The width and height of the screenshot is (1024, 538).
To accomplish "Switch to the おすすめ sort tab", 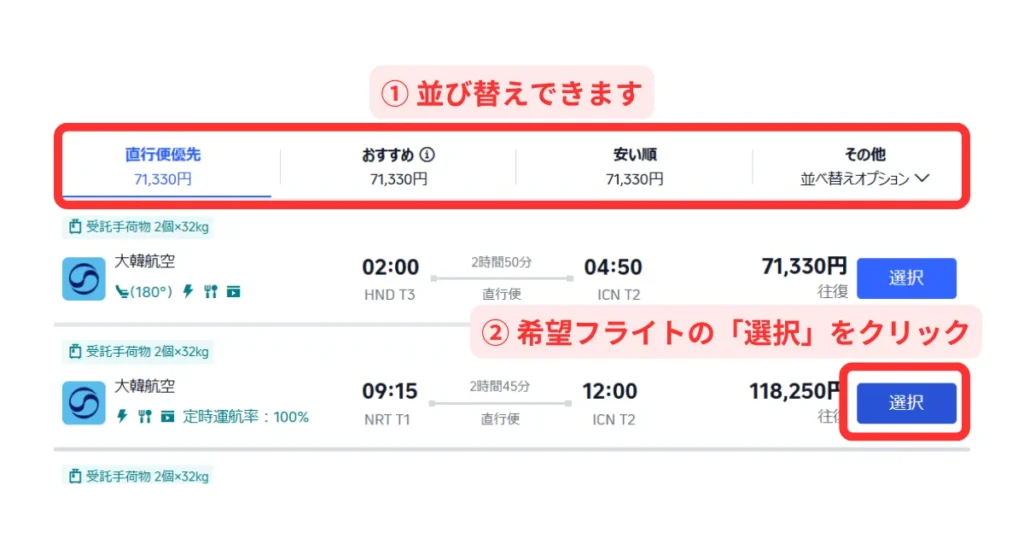I will 398,166.
